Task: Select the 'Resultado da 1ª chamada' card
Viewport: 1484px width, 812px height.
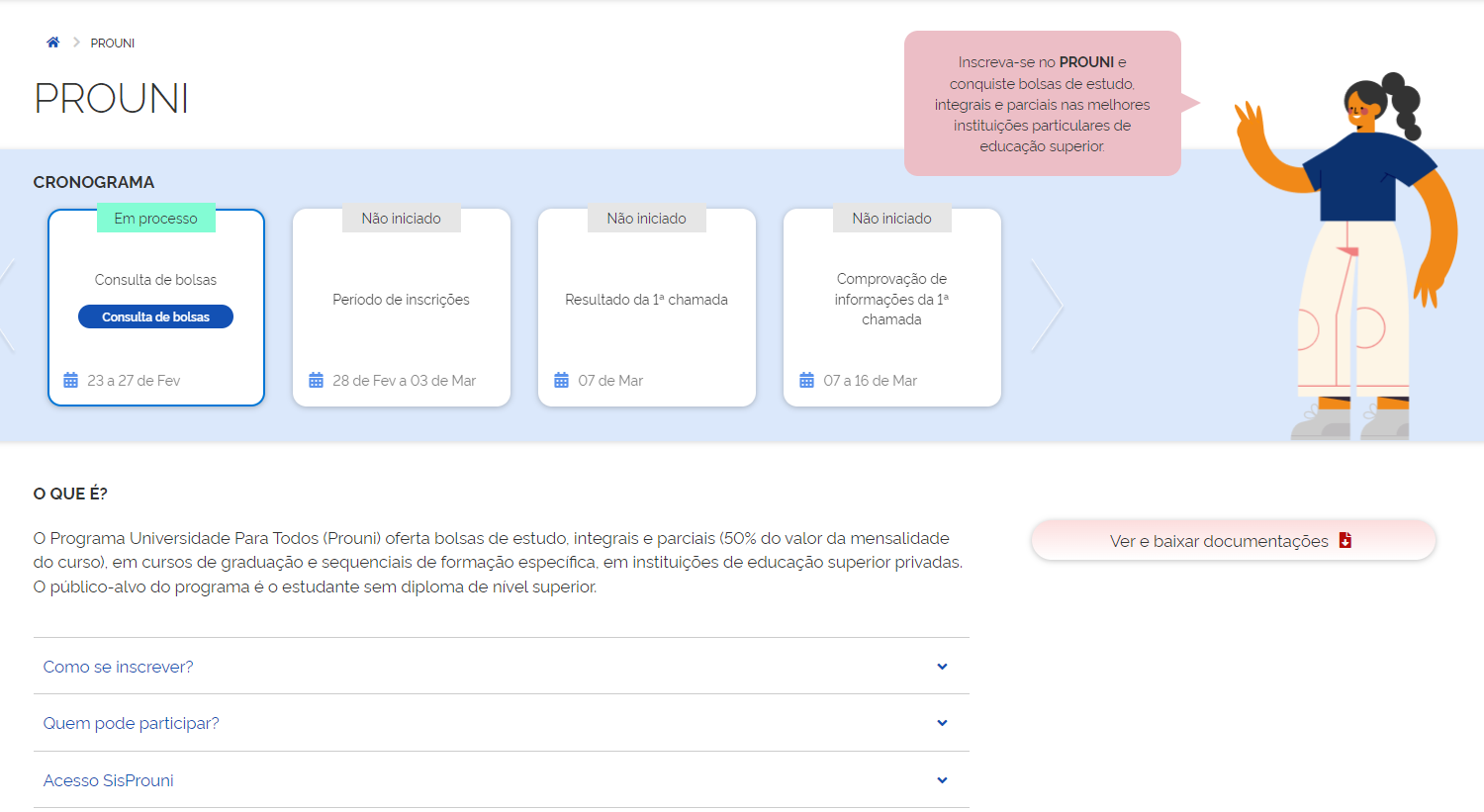Action: [646, 307]
